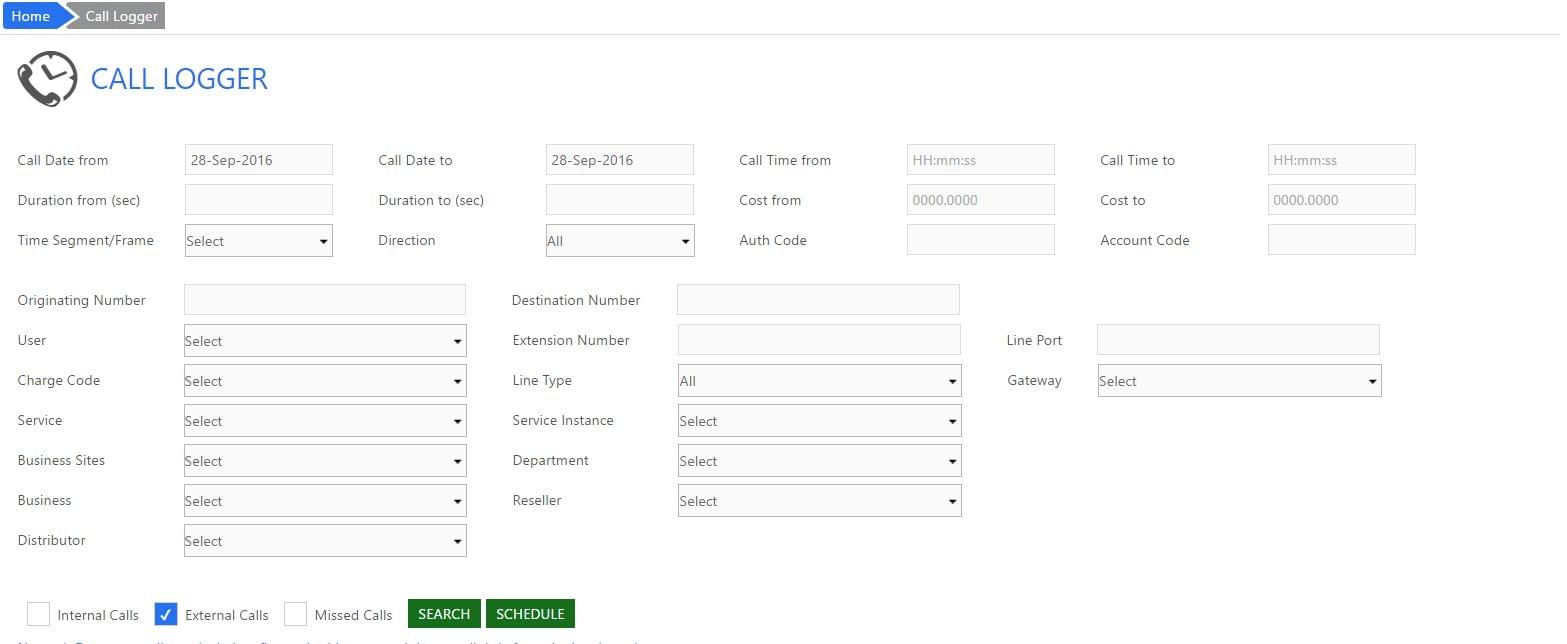This screenshot has height=644, width=1567.
Task: Open the Charge Code dropdown
Action: tap(325, 381)
